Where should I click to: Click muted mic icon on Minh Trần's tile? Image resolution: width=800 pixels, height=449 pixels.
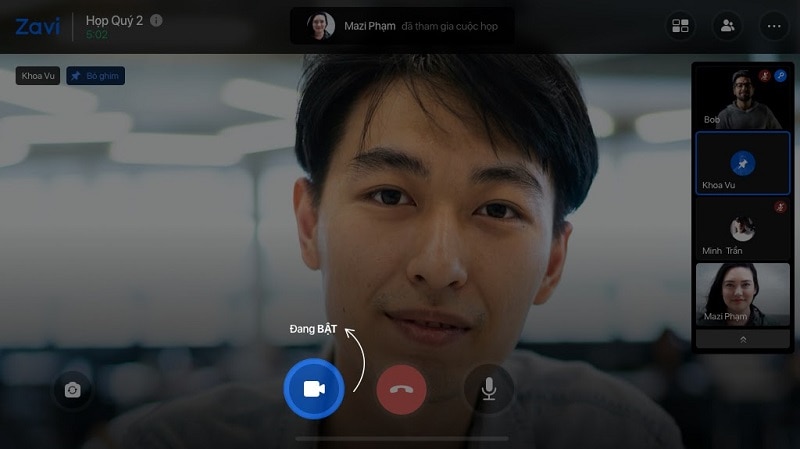pyautogui.click(x=780, y=207)
